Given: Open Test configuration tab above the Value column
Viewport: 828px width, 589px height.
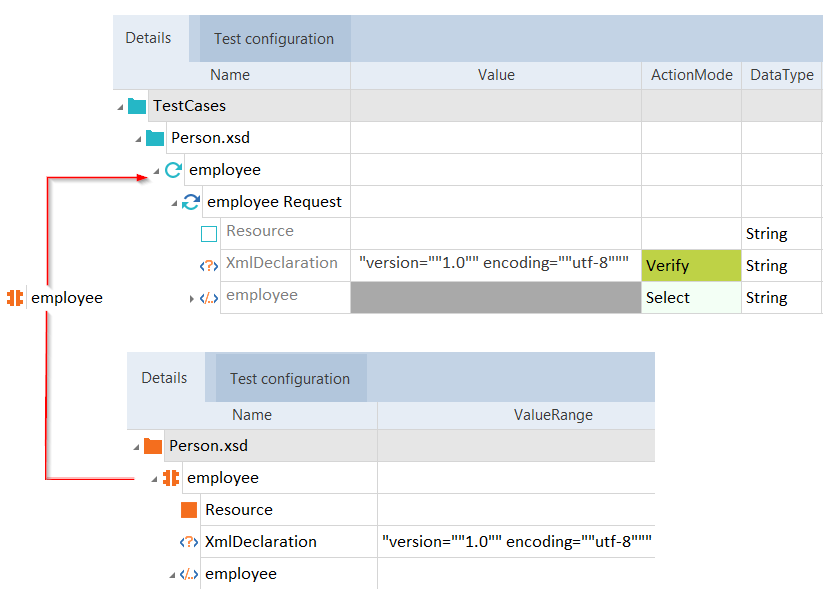Looking at the screenshot, I should [273, 39].
